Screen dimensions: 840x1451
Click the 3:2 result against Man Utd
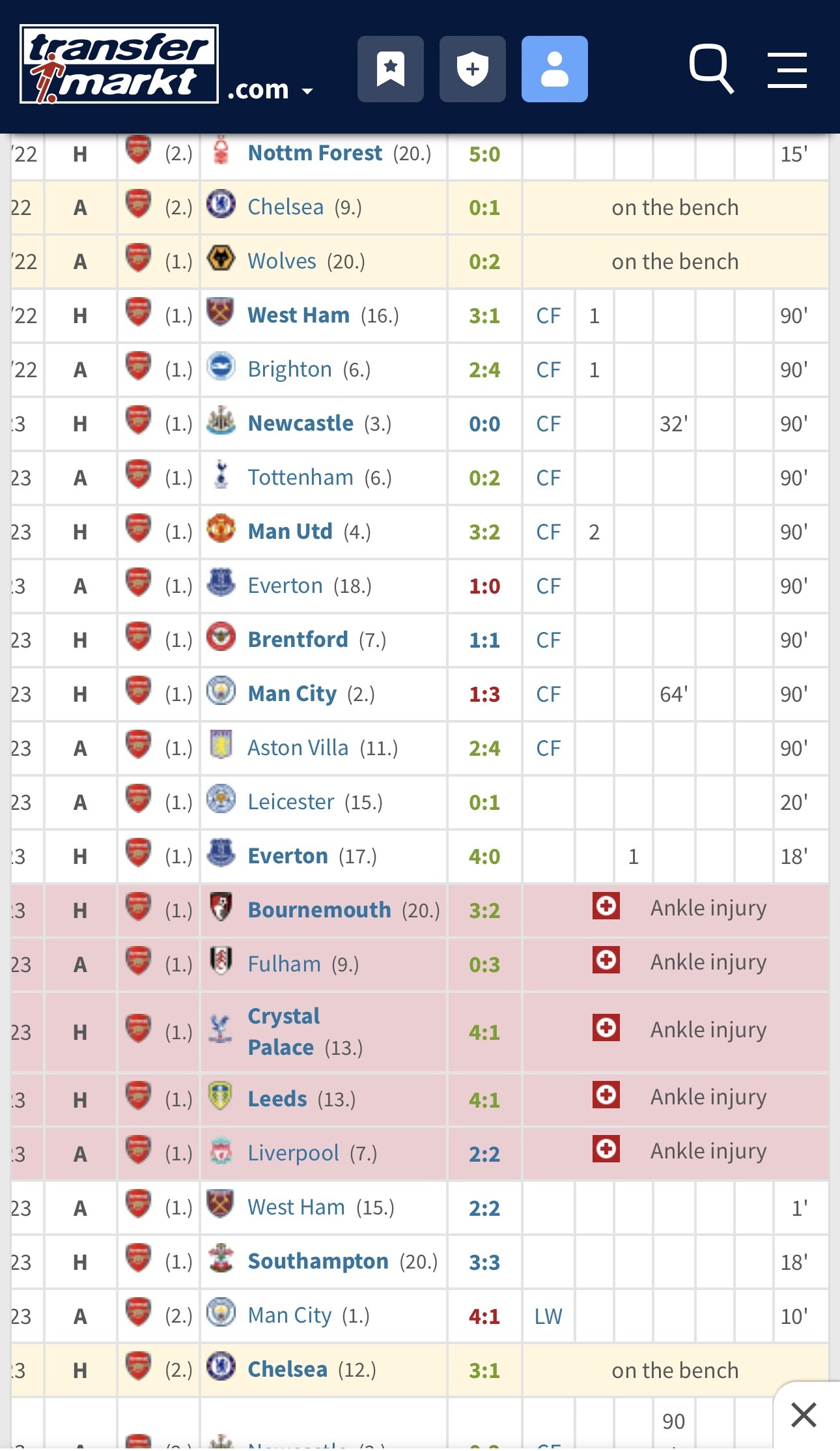[x=484, y=532]
